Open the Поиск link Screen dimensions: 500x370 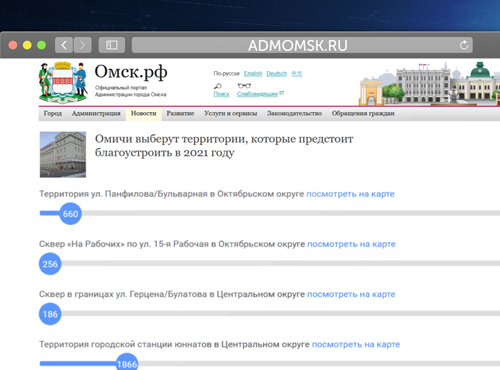click(x=221, y=94)
